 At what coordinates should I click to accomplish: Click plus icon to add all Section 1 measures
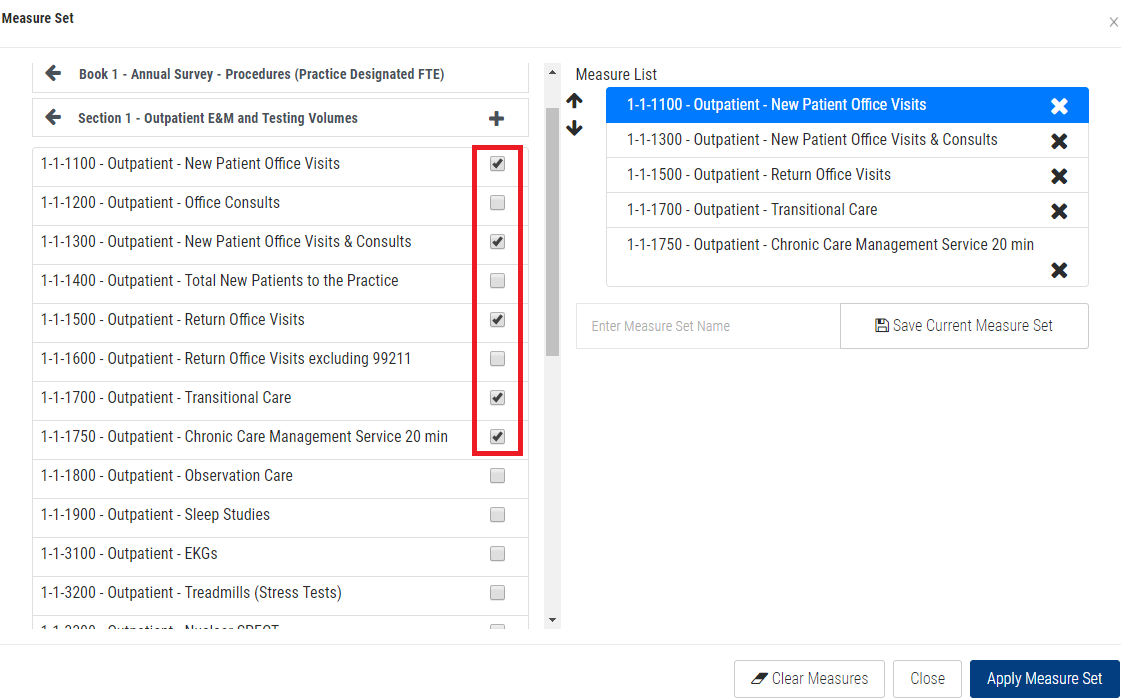pyautogui.click(x=496, y=118)
